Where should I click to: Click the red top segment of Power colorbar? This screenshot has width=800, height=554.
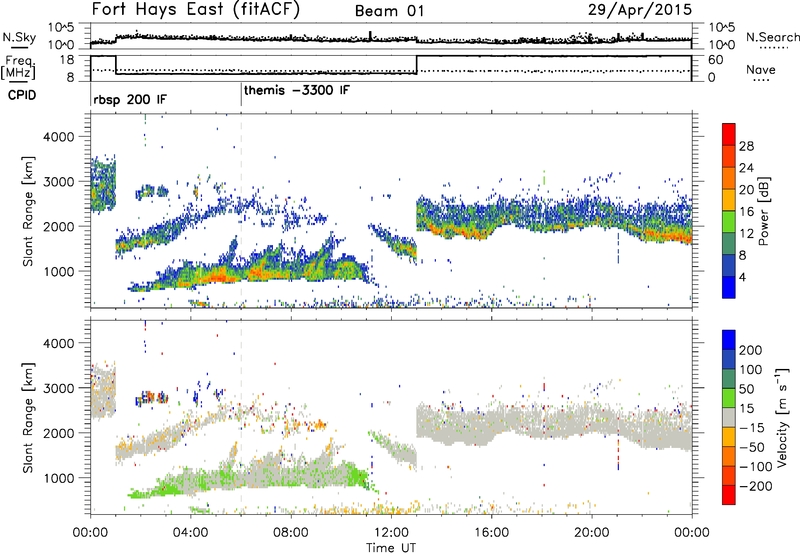[729, 135]
